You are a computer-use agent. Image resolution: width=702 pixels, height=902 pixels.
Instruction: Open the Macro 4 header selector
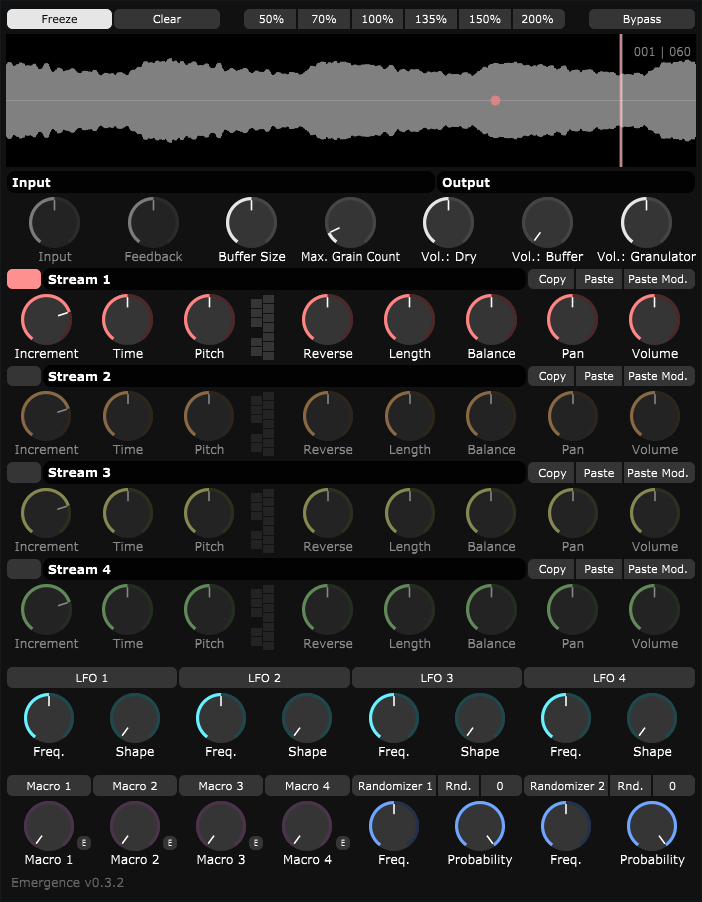click(307, 786)
